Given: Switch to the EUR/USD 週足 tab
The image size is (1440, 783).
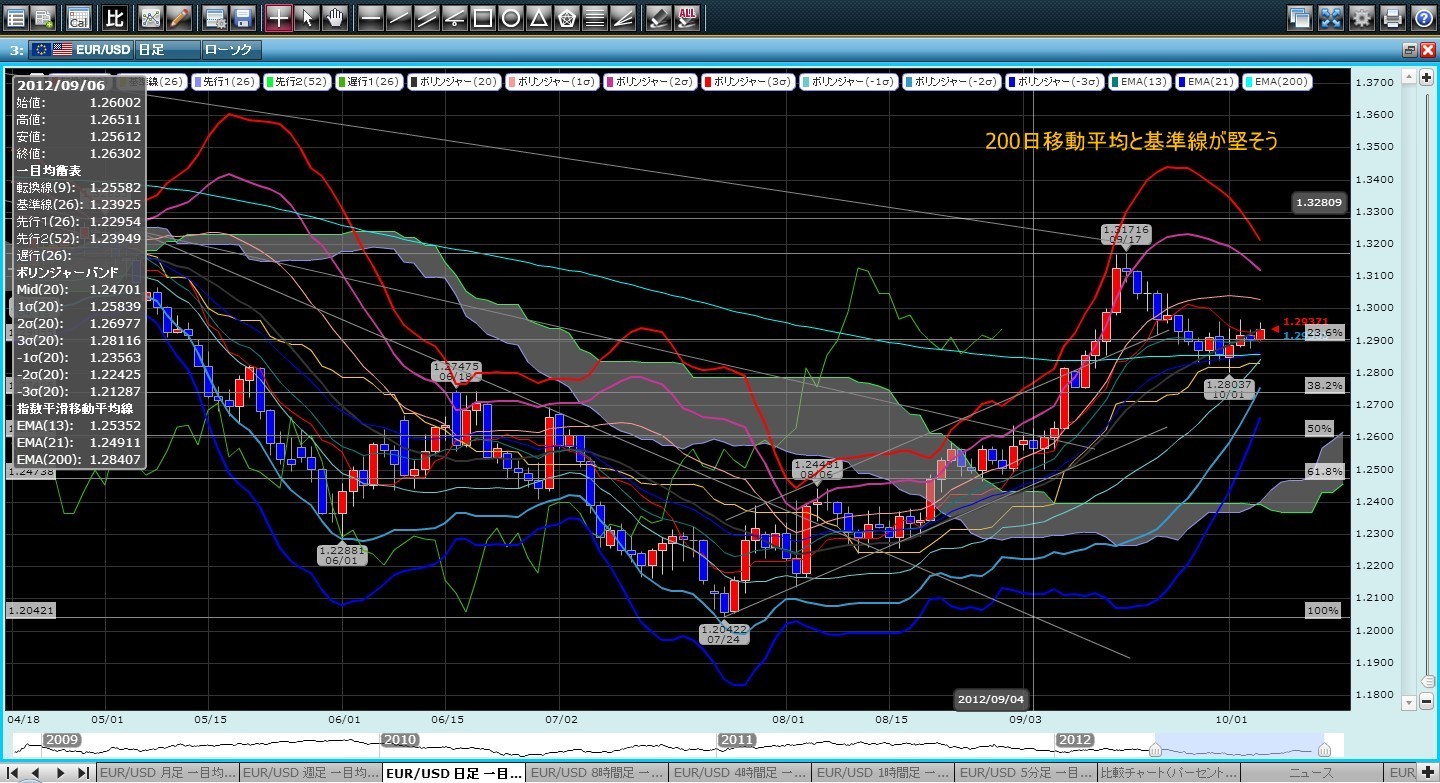Looking at the screenshot, I should tap(312, 773).
